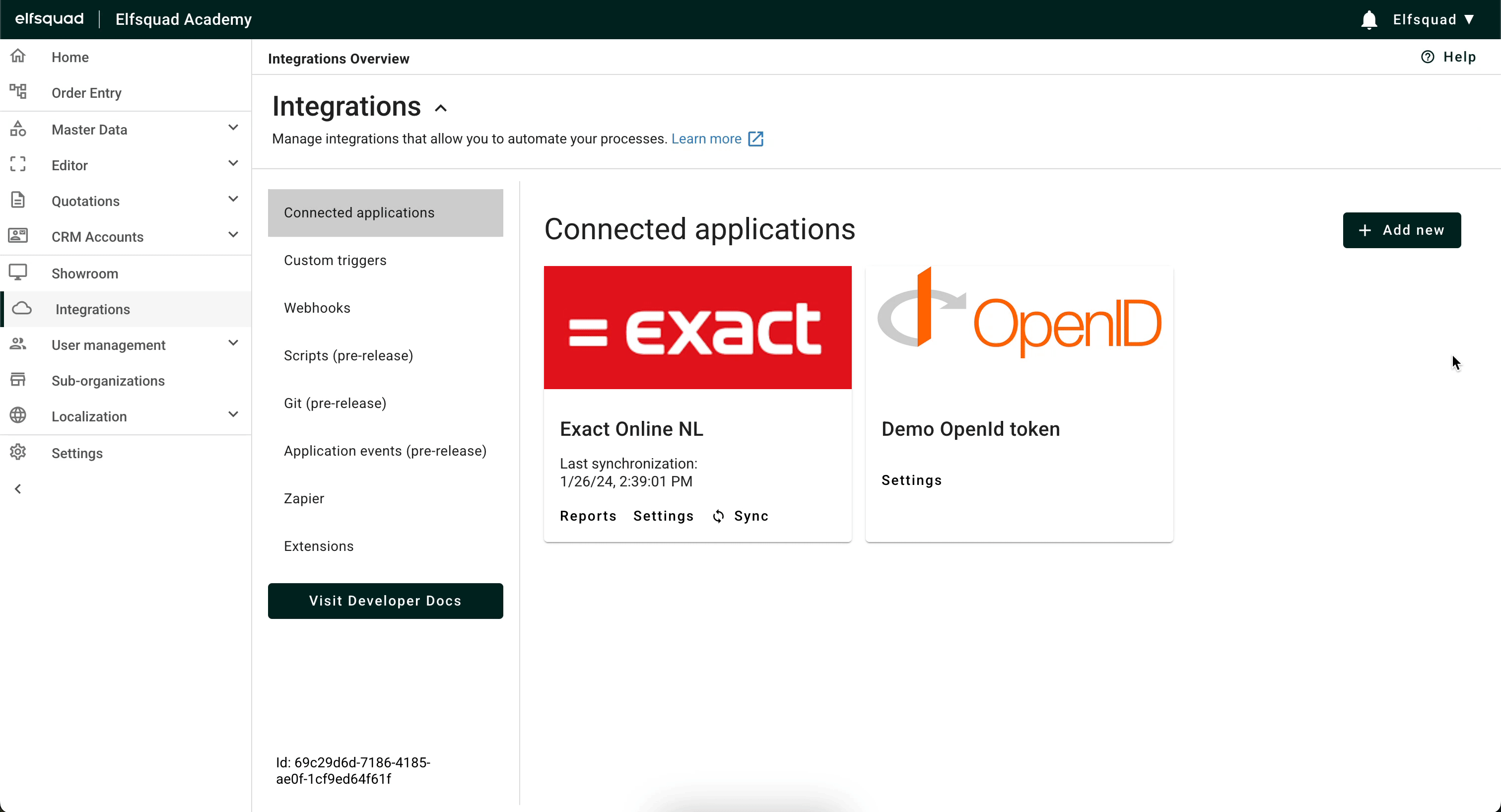
Task: Select Connected applications tab
Action: tap(385, 212)
